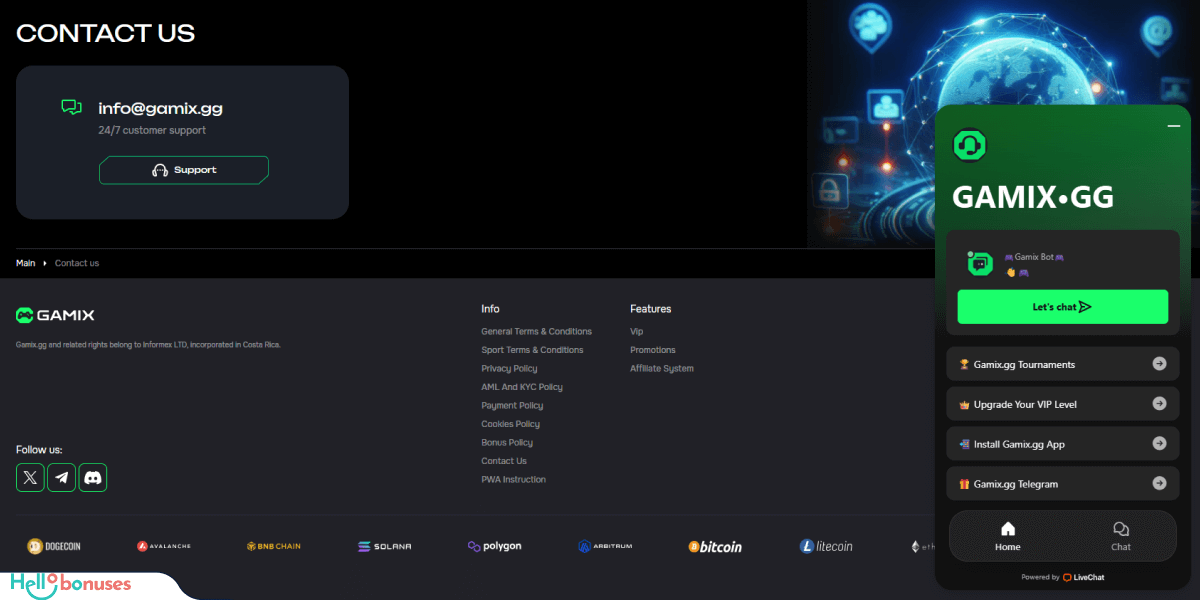Click the Dogecoin logo

pos(54,546)
